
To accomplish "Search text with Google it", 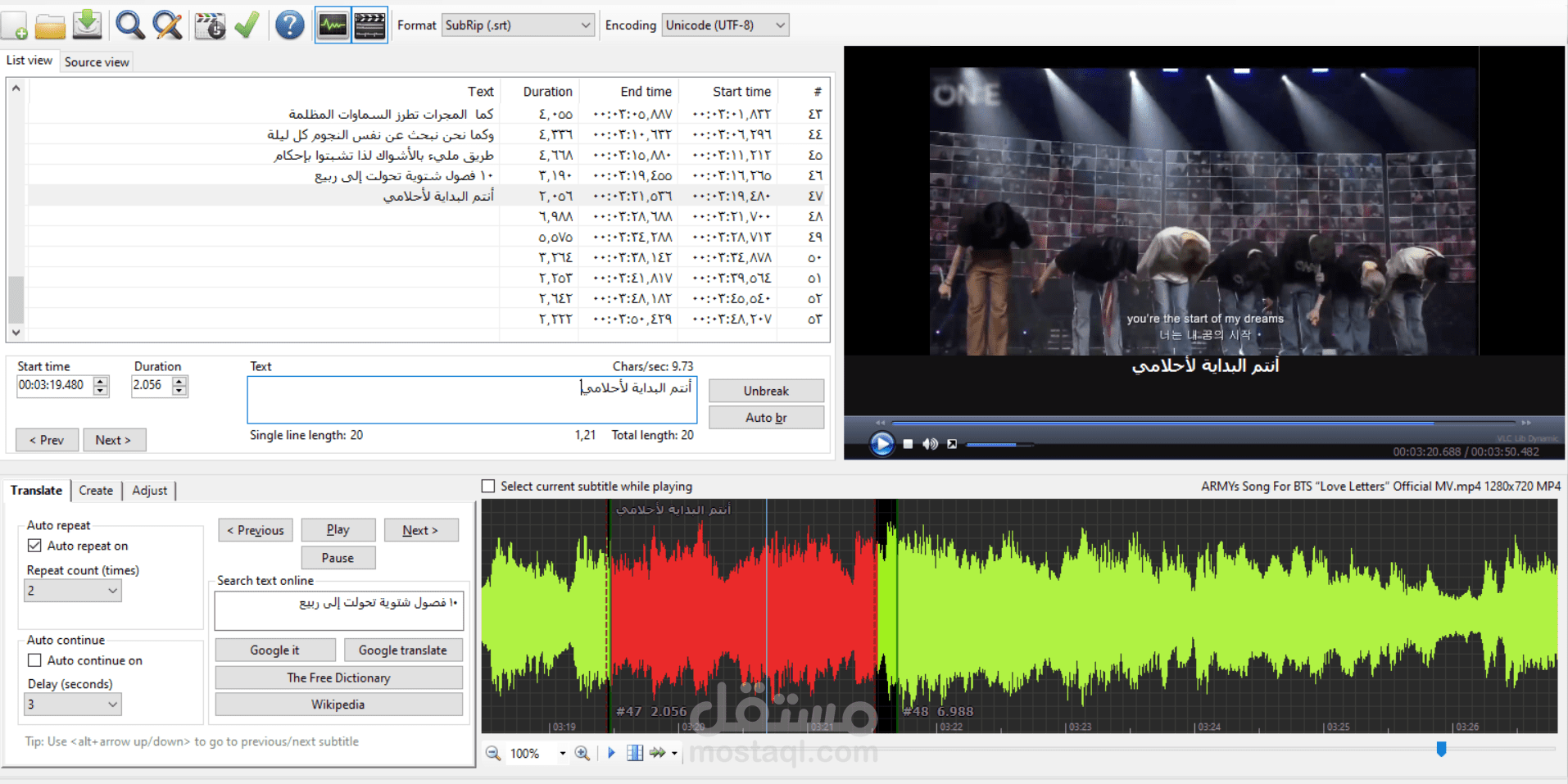I will tap(275, 650).
